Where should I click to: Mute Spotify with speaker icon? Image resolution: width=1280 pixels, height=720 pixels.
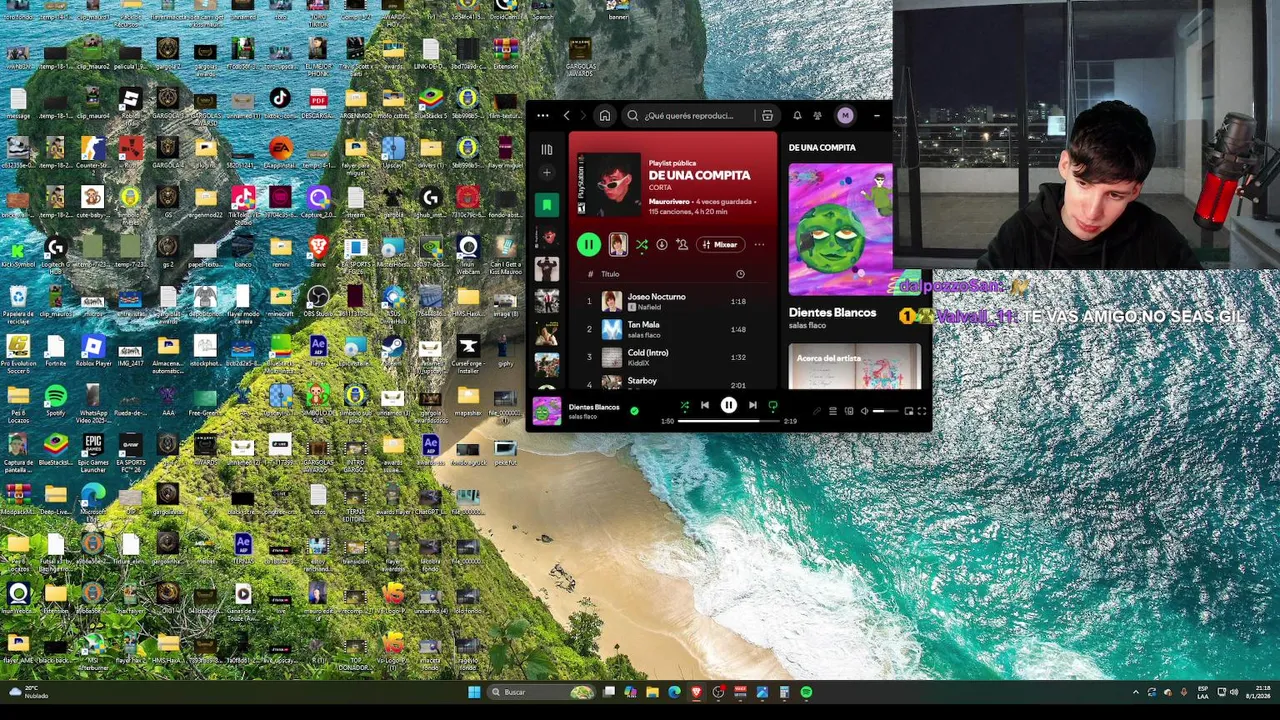point(865,411)
